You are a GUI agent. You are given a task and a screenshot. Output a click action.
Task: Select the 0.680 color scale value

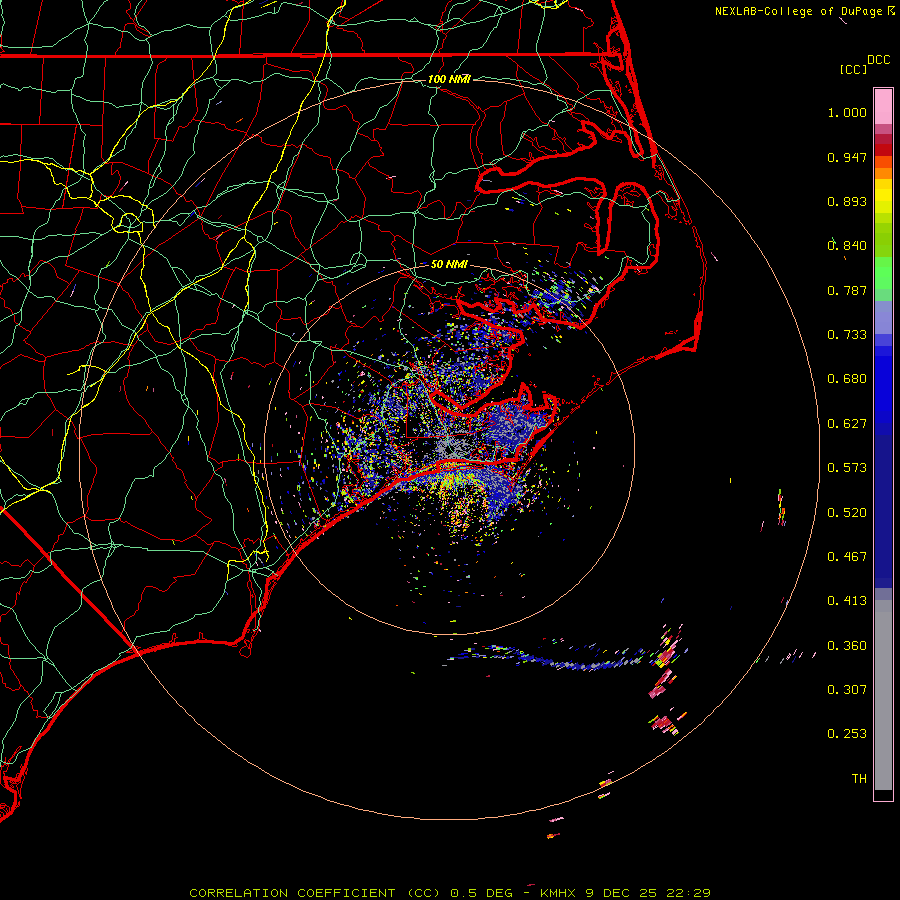847,379
